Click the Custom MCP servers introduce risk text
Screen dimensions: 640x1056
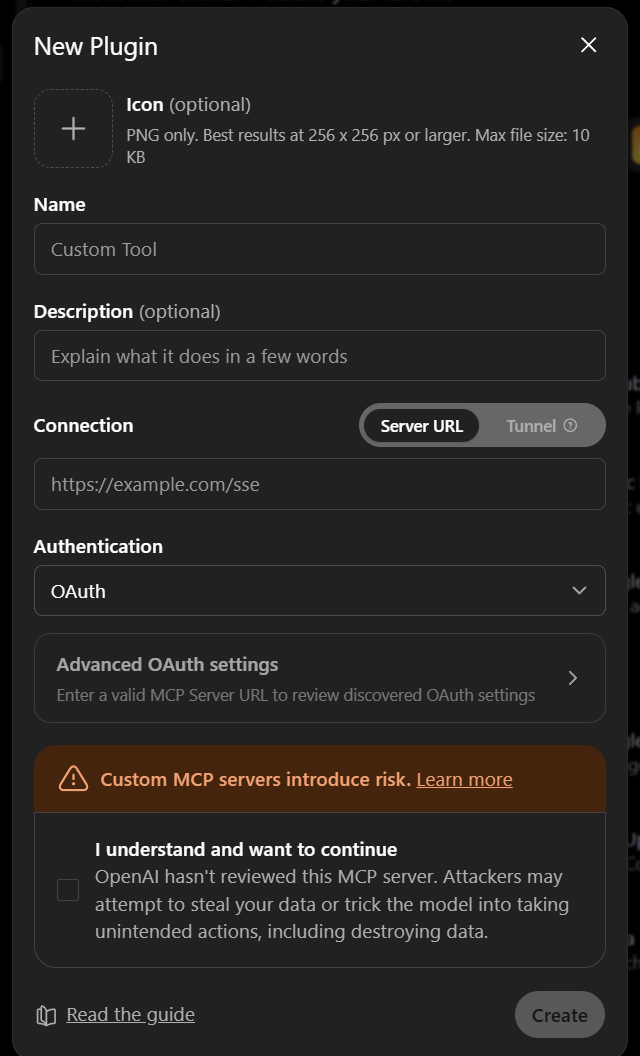pyautogui.click(x=255, y=779)
